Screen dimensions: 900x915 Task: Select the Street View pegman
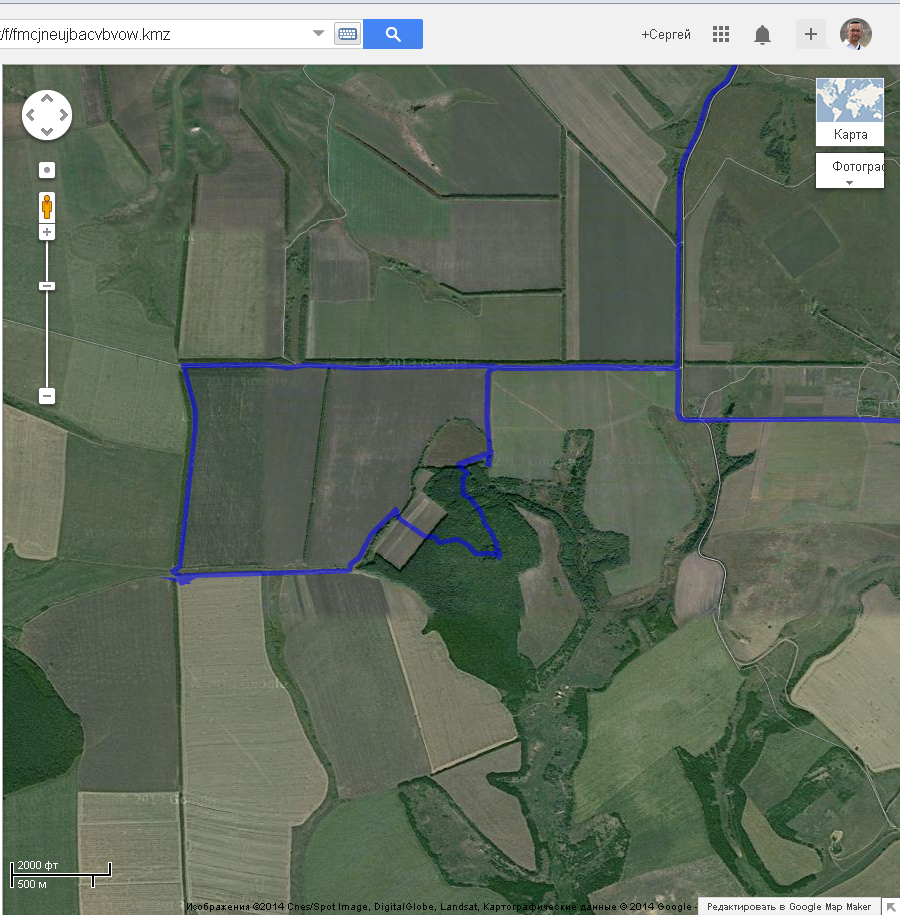47,207
